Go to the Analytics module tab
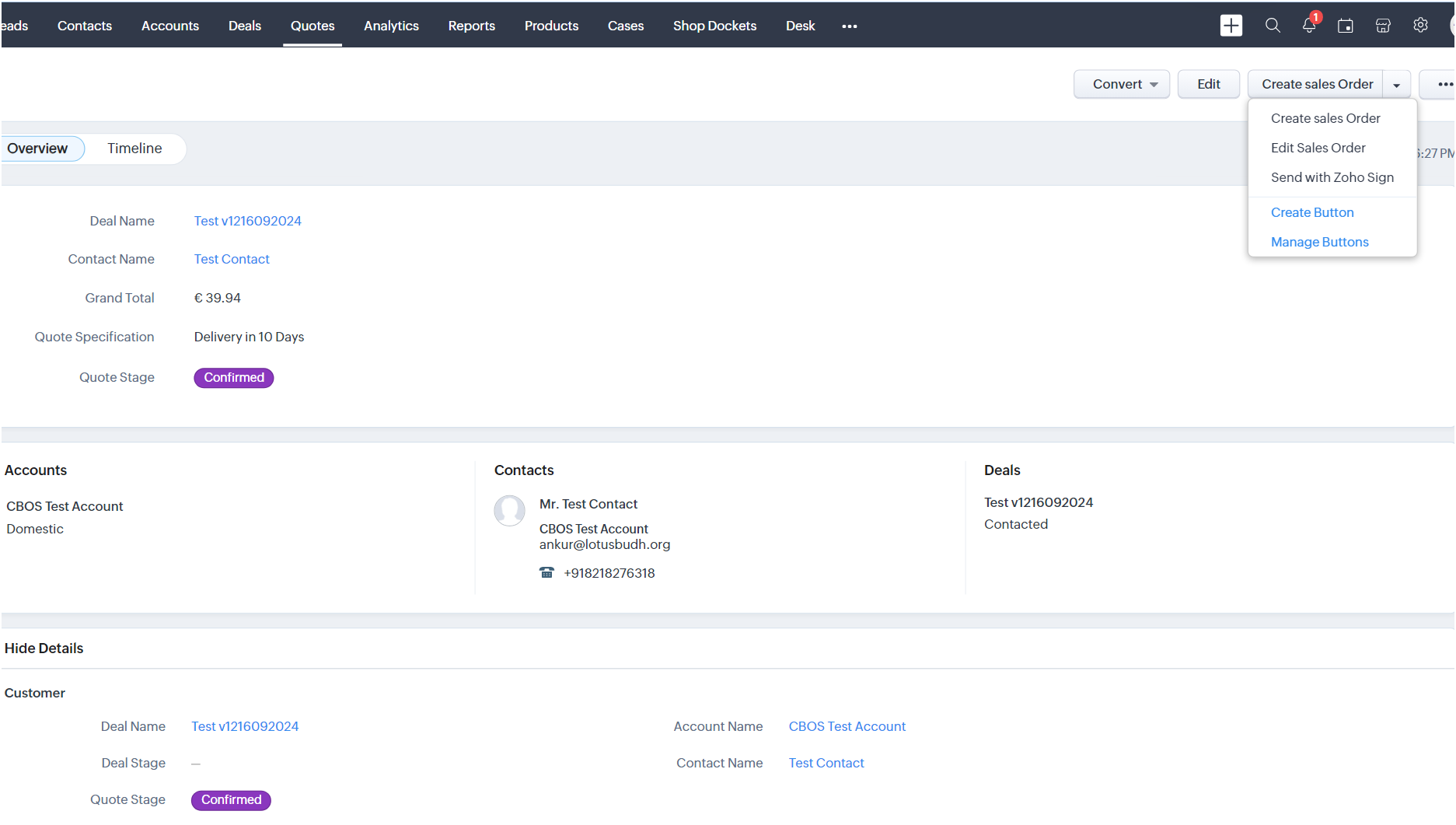The height and width of the screenshot is (825, 1456). click(391, 26)
